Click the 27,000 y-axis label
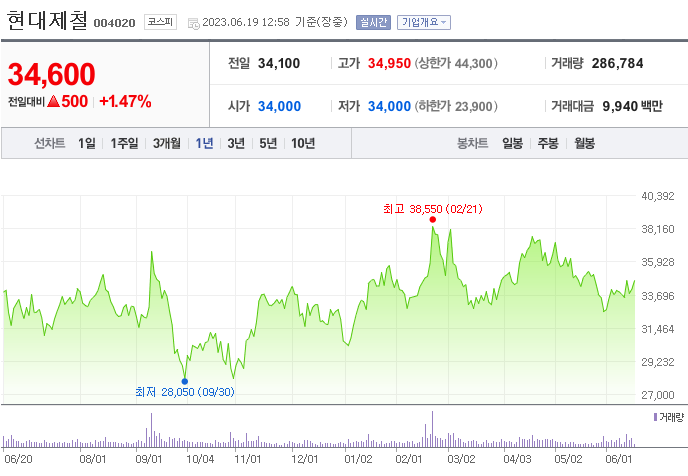 tap(658, 395)
